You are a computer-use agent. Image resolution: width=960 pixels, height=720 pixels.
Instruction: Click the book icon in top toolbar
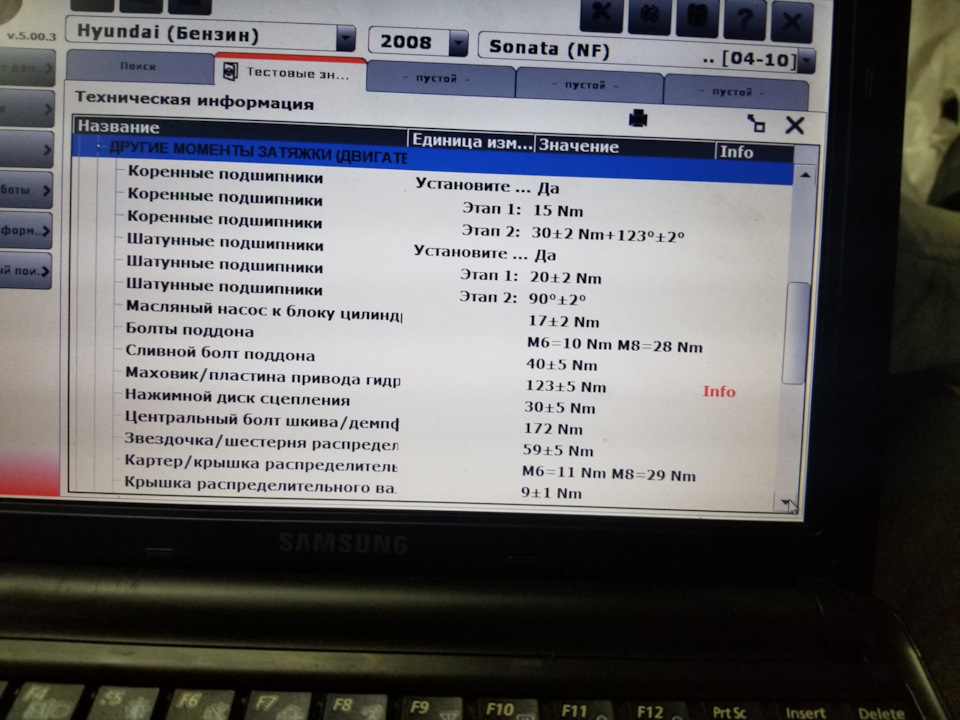pyautogui.click(x=697, y=17)
